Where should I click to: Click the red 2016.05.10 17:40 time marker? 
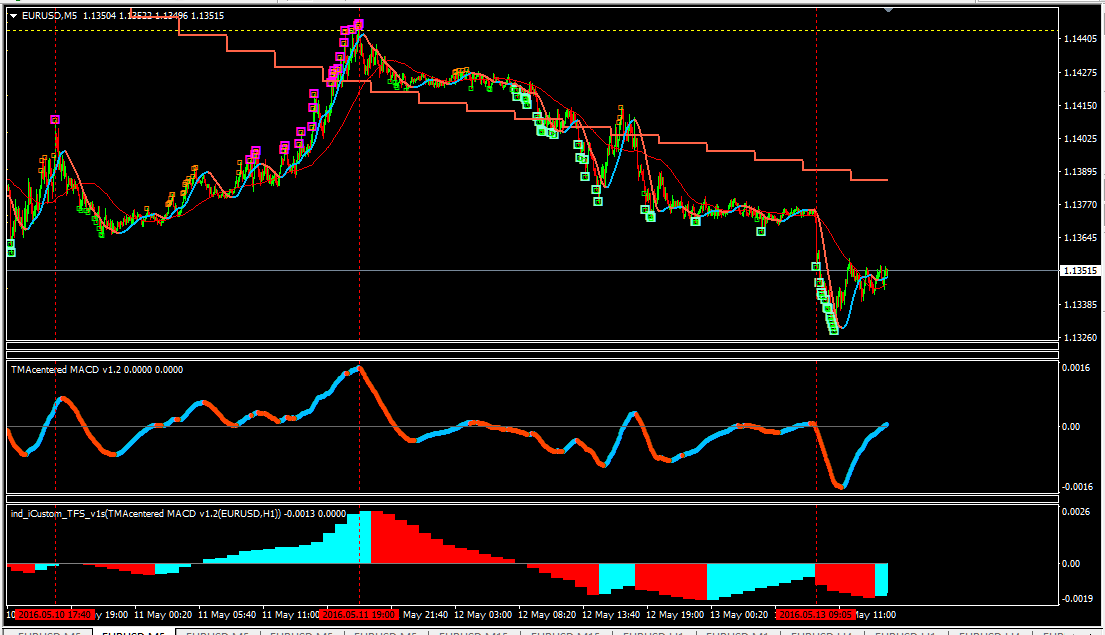(x=55, y=615)
